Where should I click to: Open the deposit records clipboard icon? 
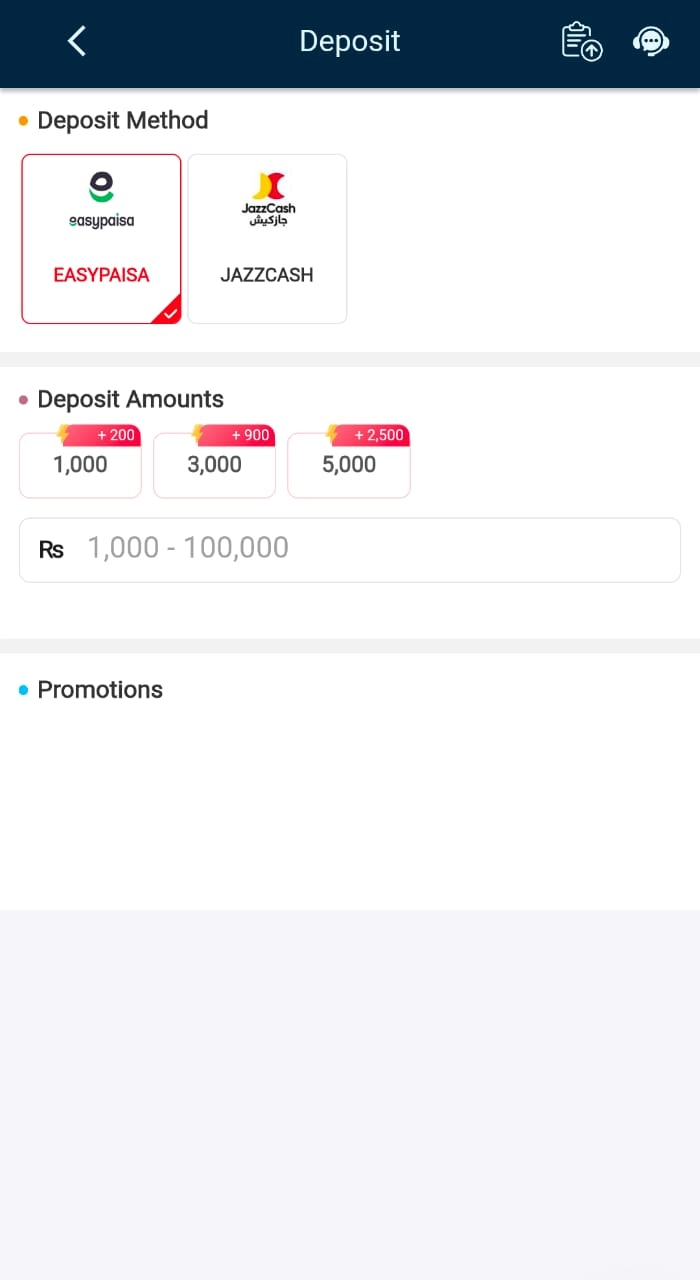pyautogui.click(x=582, y=41)
